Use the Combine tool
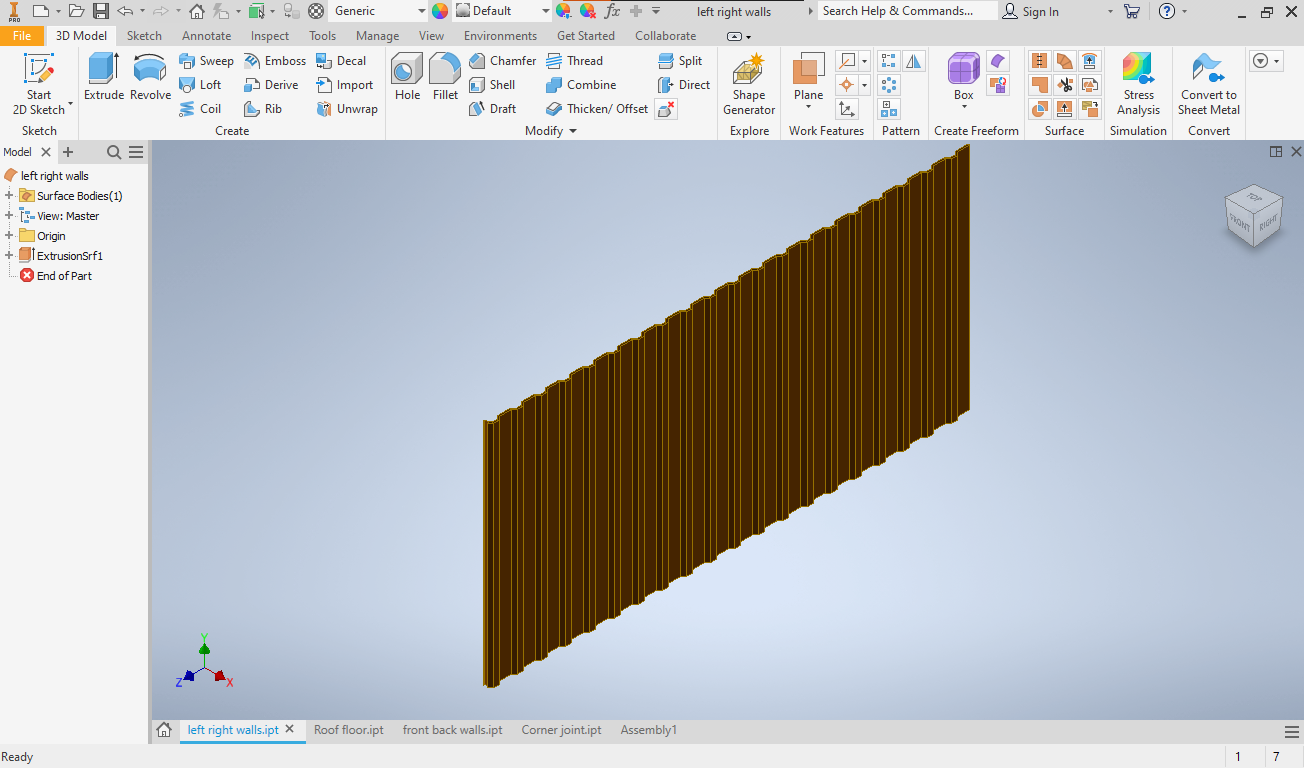 click(x=581, y=85)
